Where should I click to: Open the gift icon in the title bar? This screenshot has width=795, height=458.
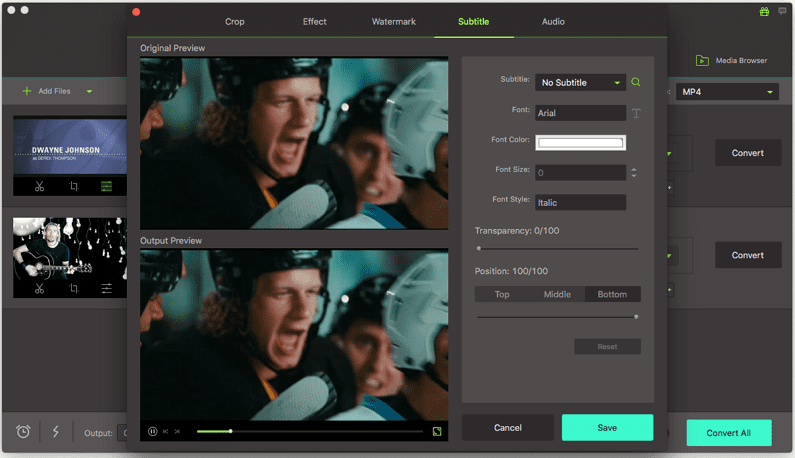(x=764, y=11)
